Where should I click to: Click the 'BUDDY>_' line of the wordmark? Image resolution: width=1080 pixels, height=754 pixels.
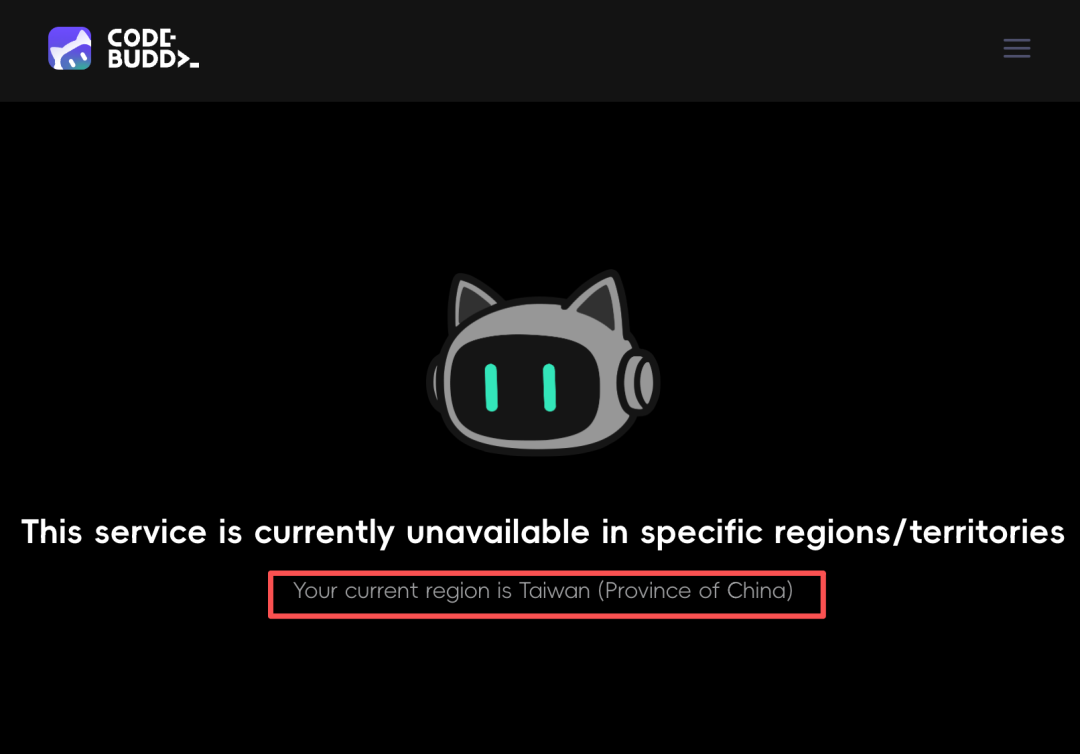tap(153, 59)
